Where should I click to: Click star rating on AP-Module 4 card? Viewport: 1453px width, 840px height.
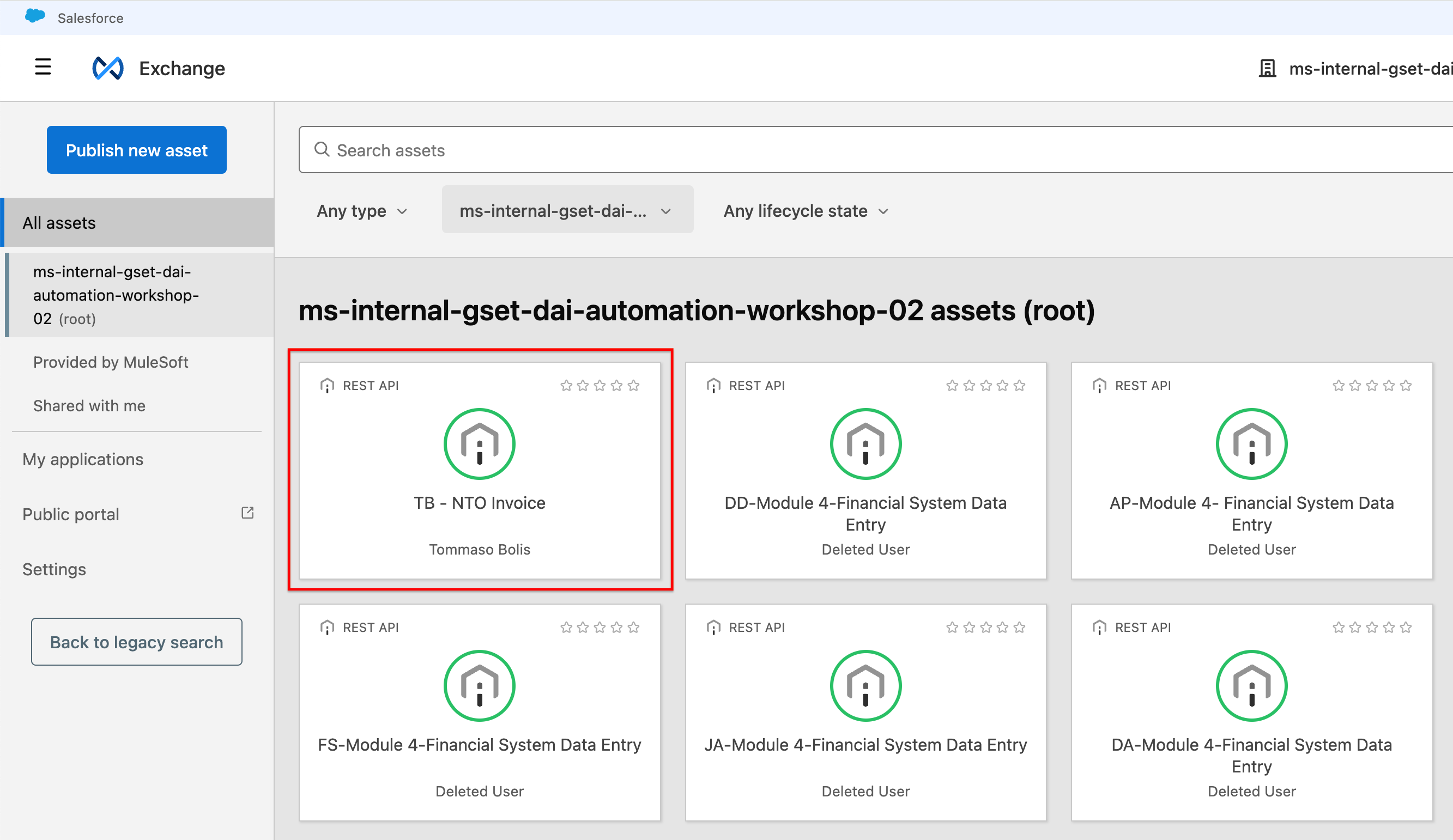tap(1372, 386)
